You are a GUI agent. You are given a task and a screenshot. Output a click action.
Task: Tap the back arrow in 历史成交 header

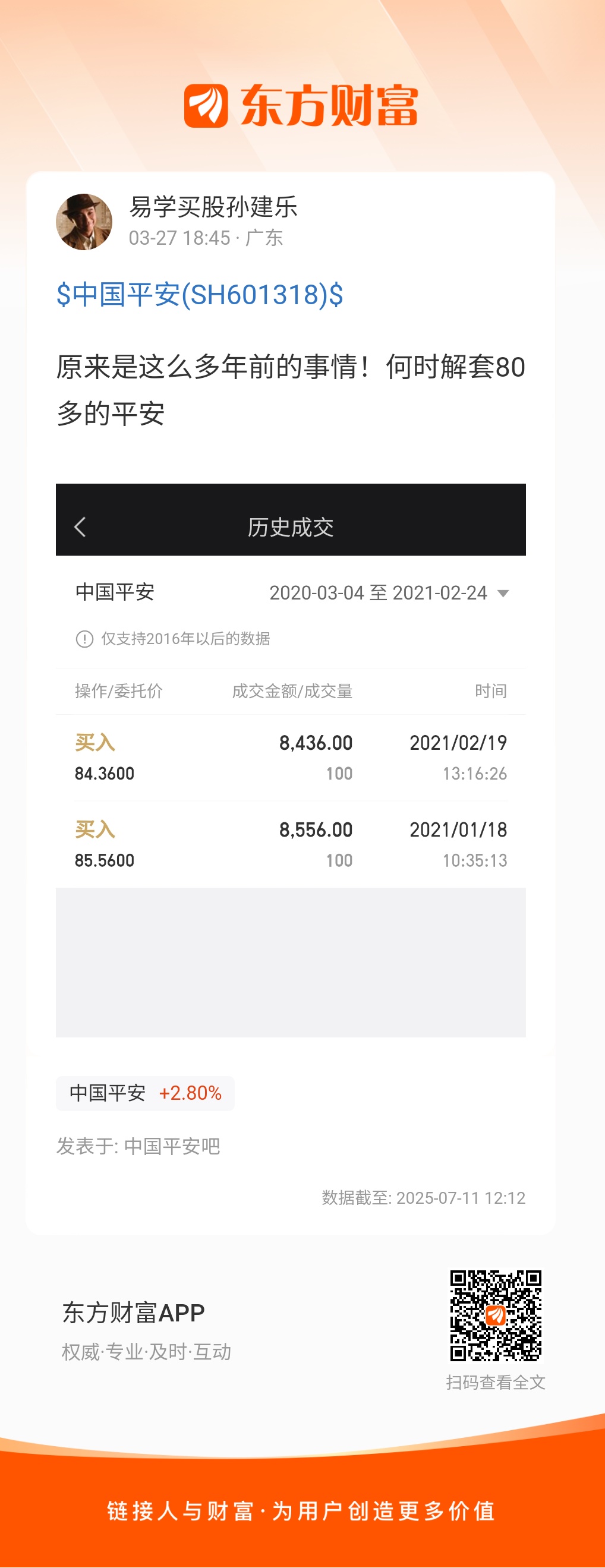pos(80,527)
